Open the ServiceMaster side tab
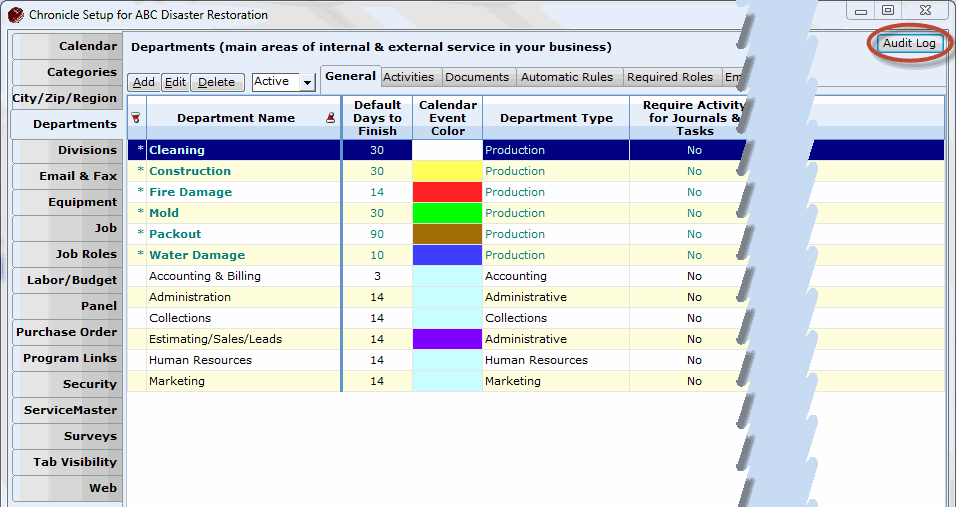This screenshot has width=956, height=507. click(x=67, y=410)
